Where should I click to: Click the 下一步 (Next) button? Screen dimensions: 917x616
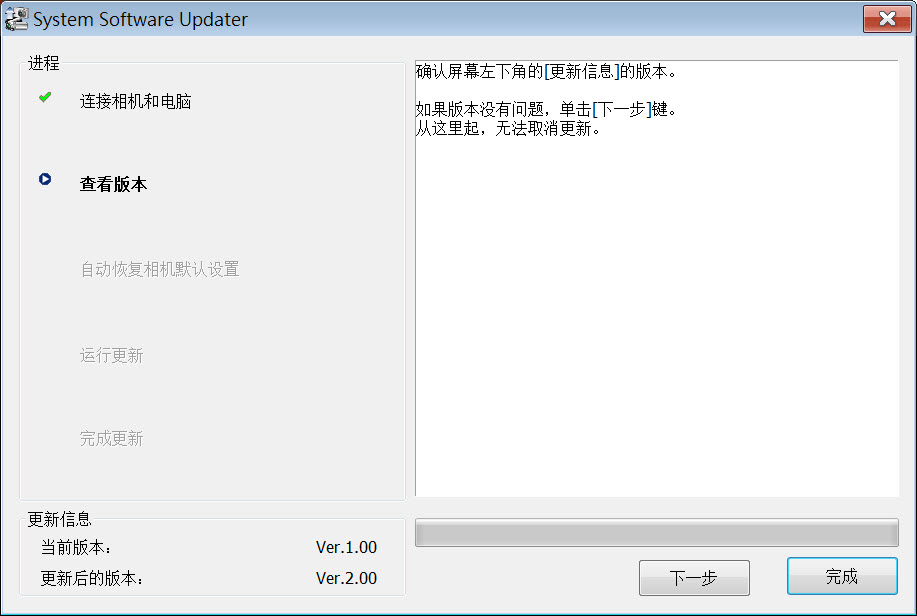click(694, 578)
